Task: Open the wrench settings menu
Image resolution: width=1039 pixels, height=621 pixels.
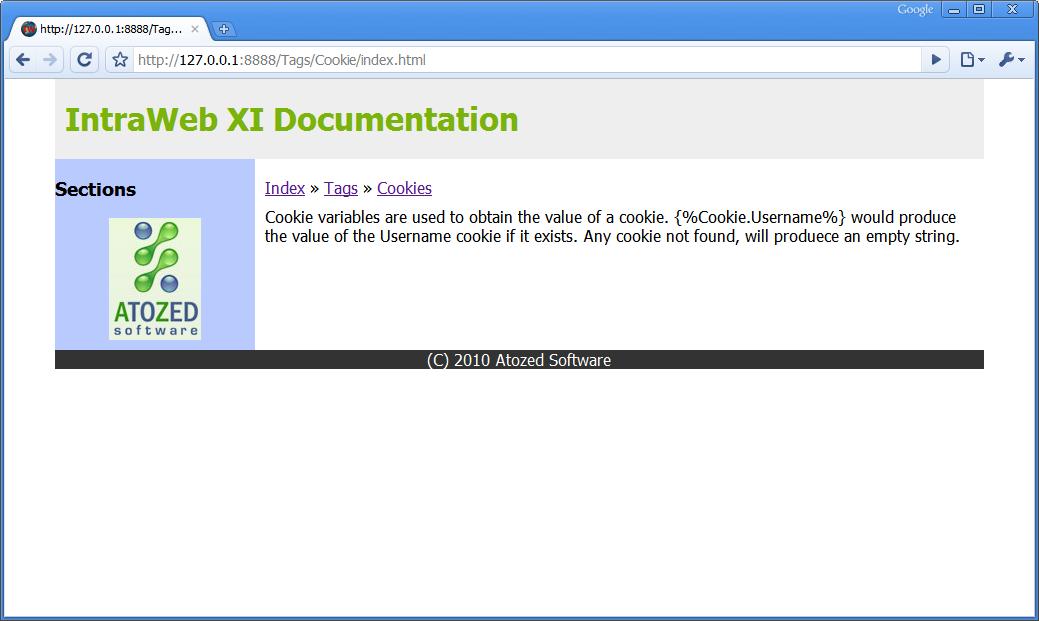Action: [1010, 60]
